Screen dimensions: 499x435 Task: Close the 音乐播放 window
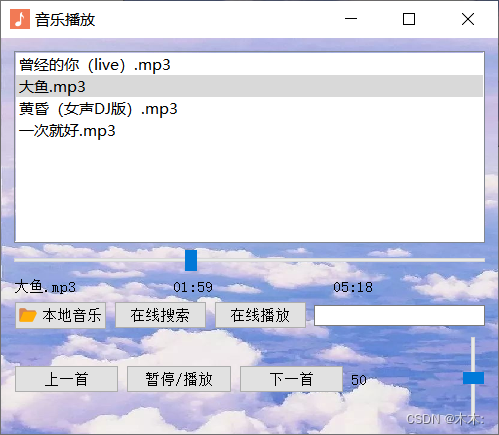pyautogui.click(x=468, y=19)
